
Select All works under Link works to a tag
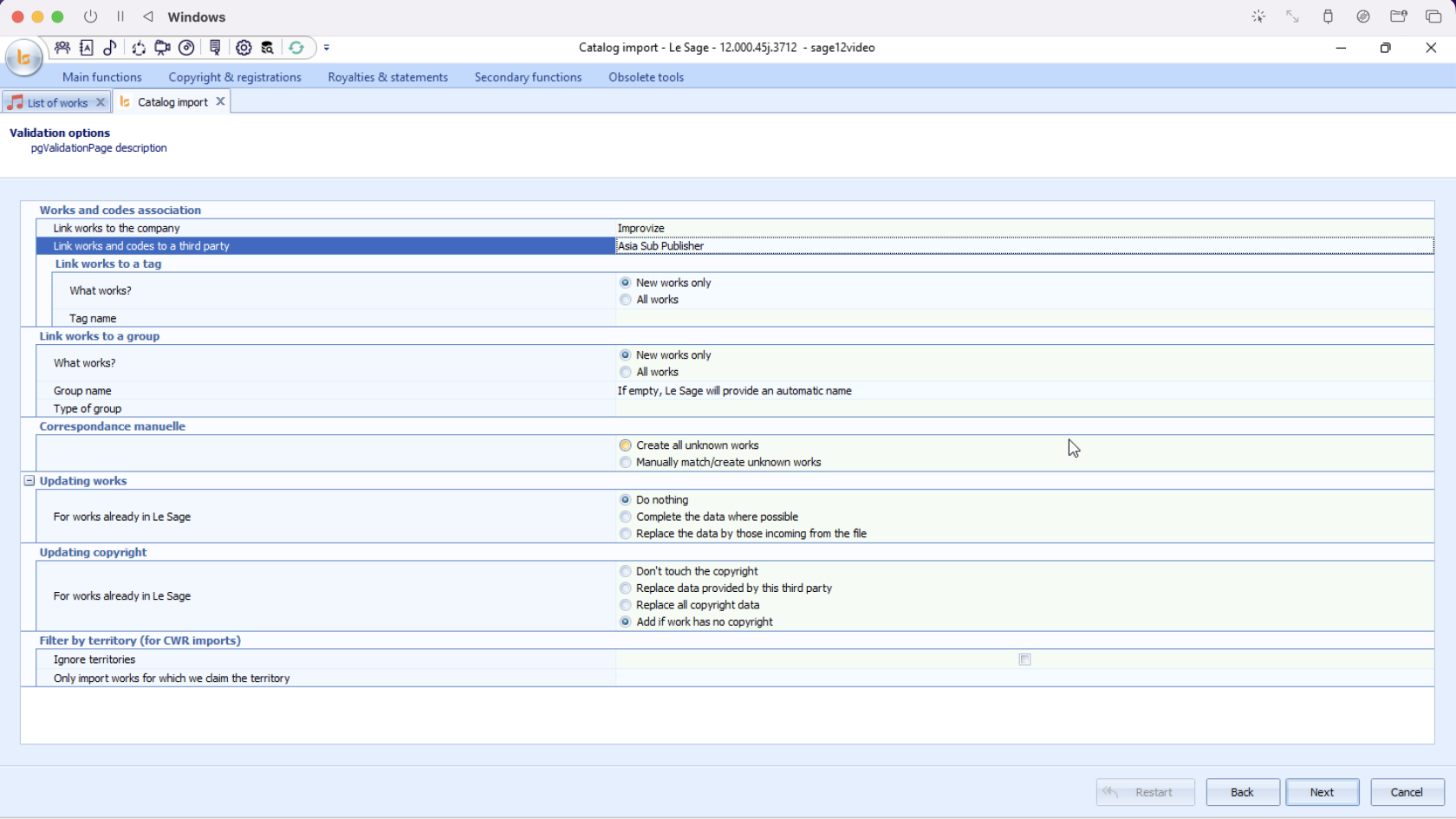[x=649, y=300]
